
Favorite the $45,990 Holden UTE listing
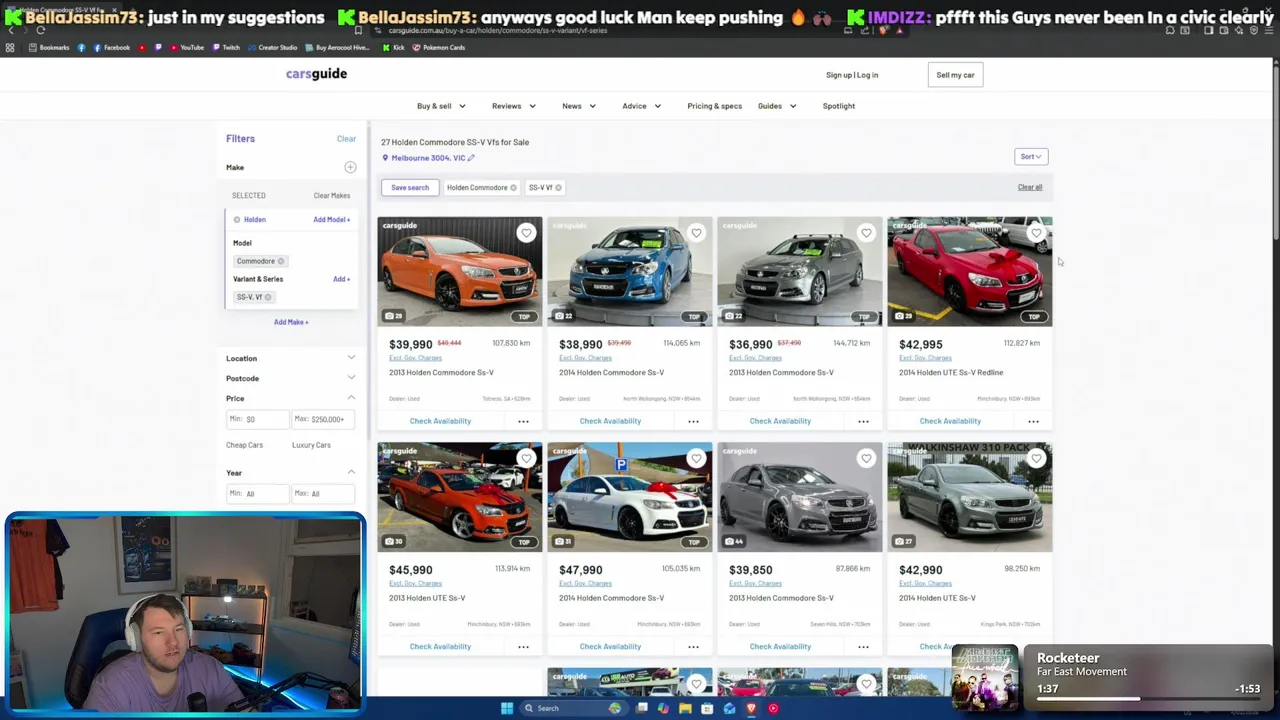click(x=526, y=458)
